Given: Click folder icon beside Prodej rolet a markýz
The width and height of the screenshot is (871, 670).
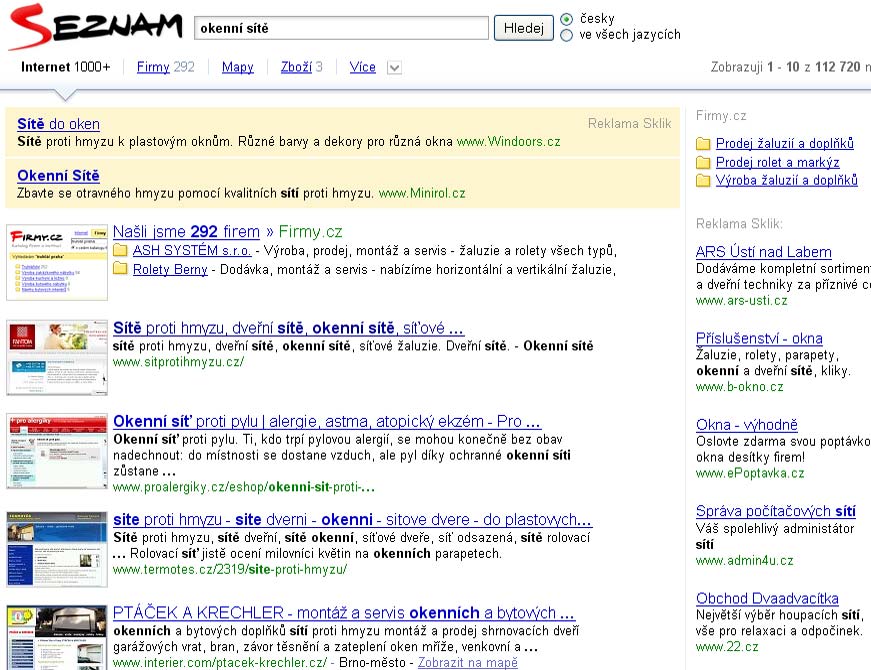Looking at the screenshot, I should pos(703,162).
